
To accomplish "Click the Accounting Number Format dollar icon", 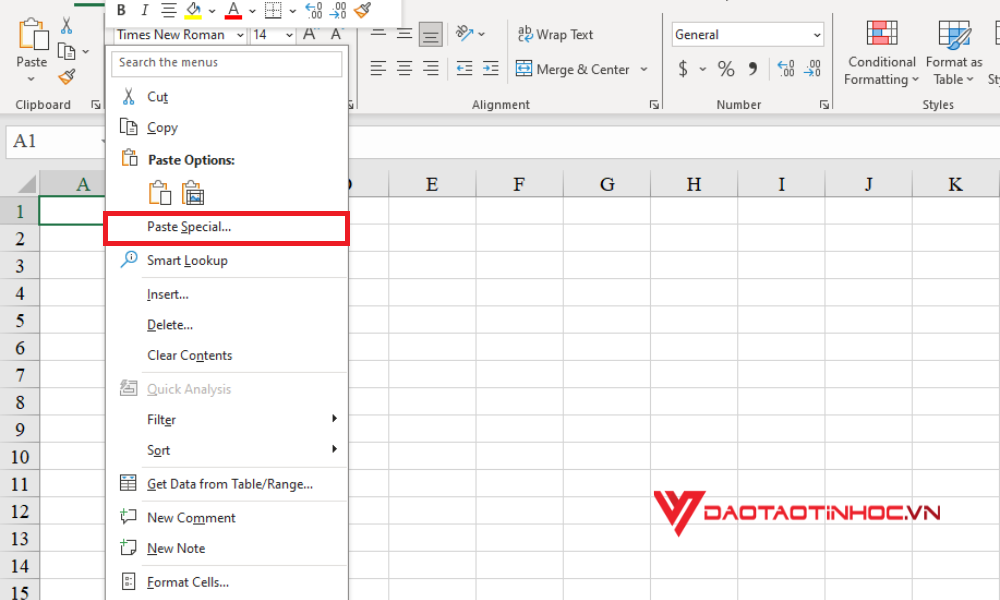I will coord(684,69).
